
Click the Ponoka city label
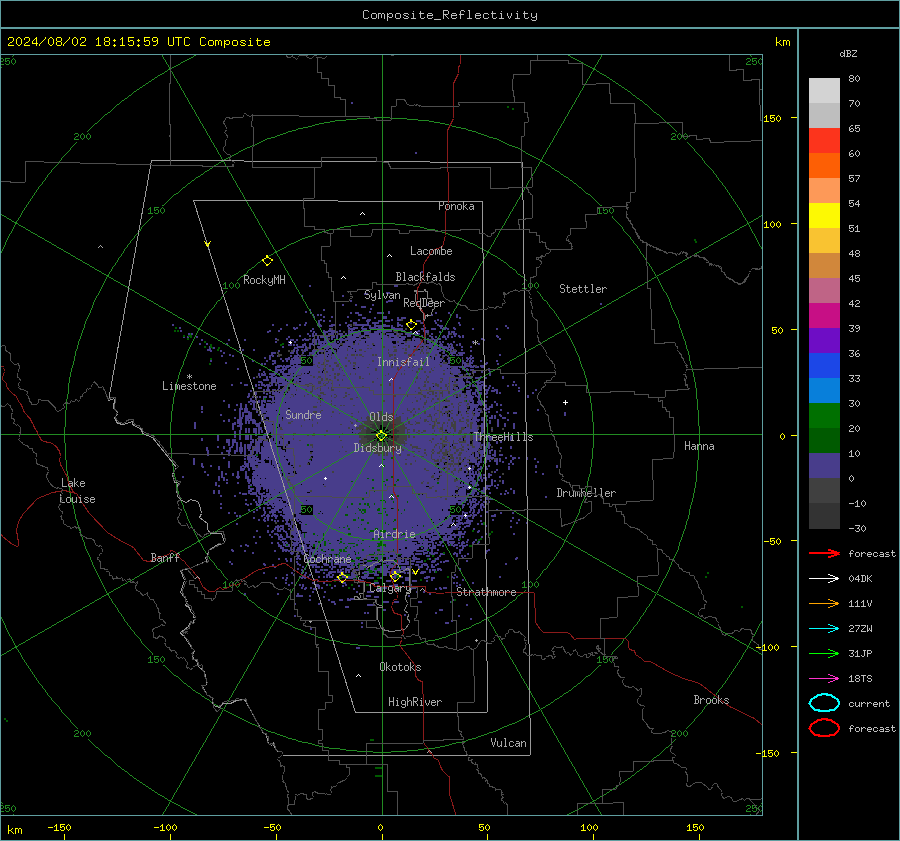click(x=456, y=206)
